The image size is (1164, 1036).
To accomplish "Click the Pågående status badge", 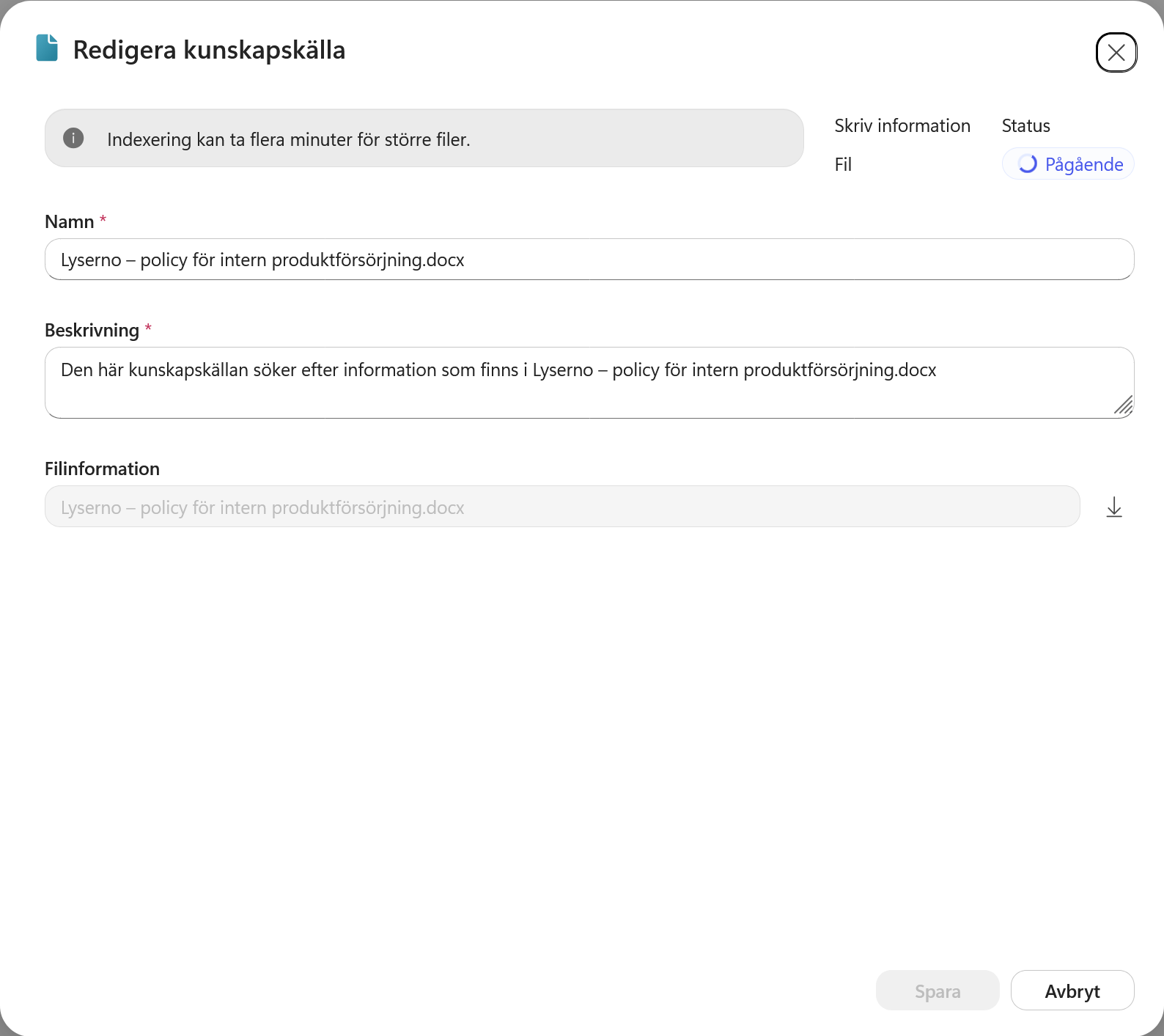I will click(x=1068, y=164).
